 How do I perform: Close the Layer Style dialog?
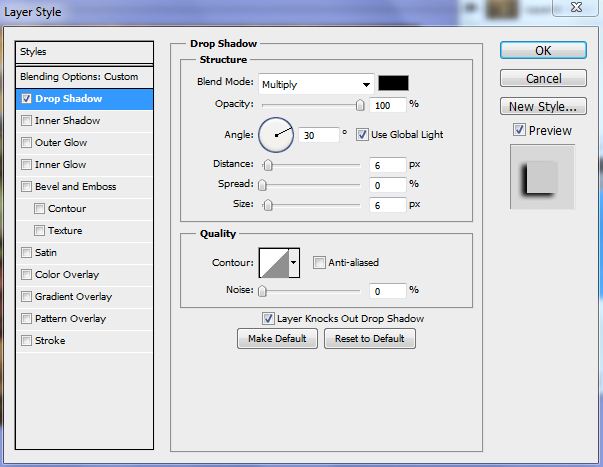(575, 7)
